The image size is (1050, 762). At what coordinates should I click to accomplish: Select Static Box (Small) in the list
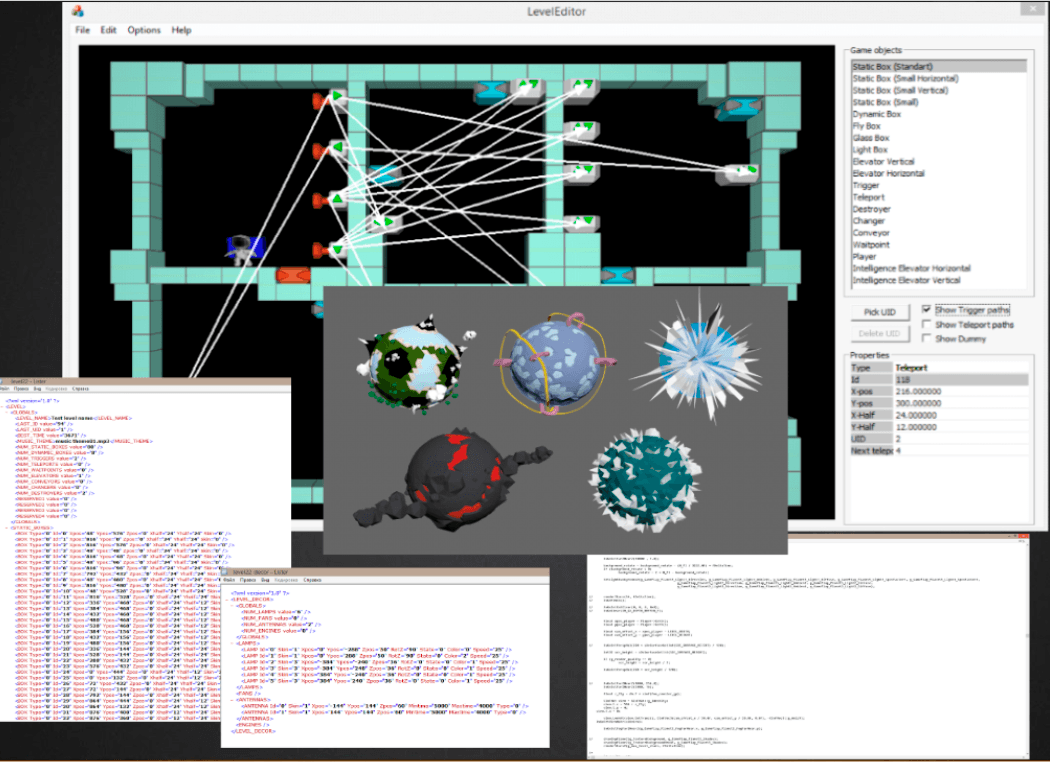(x=939, y=102)
